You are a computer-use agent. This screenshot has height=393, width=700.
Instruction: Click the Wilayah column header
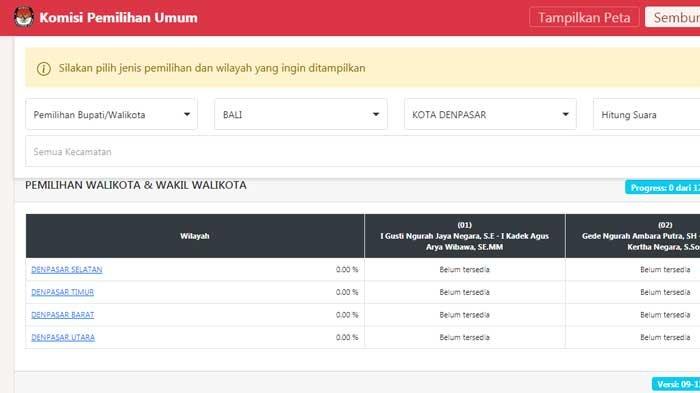point(195,236)
